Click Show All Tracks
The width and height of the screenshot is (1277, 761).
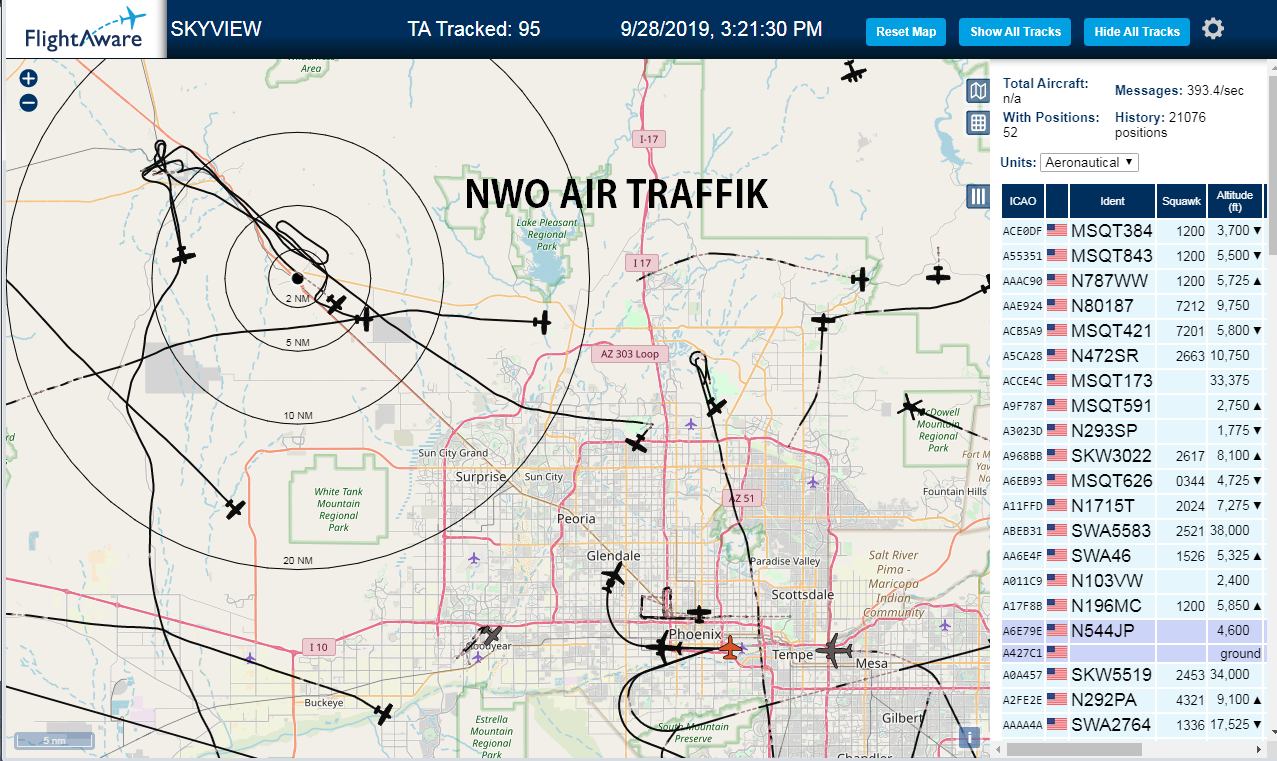pyautogui.click(x=1015, y=31)
